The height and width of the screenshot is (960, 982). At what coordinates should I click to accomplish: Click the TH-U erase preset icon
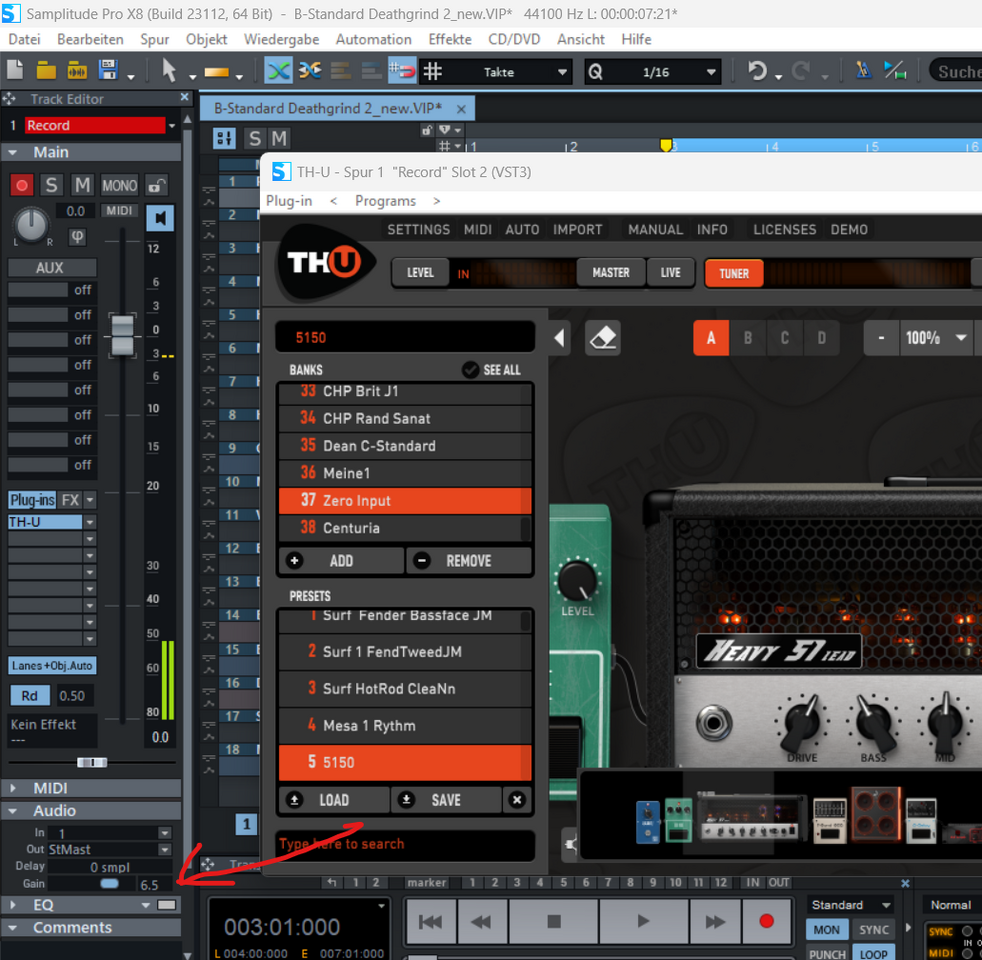[602, 338]
